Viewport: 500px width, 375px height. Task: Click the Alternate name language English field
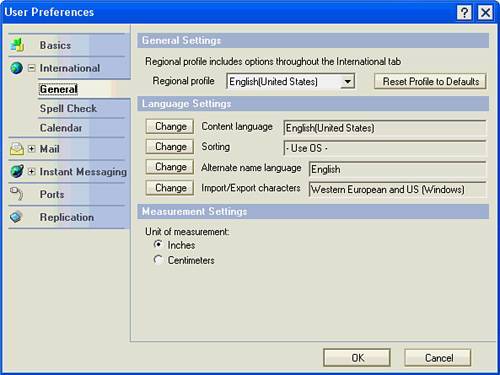(397, 169)
